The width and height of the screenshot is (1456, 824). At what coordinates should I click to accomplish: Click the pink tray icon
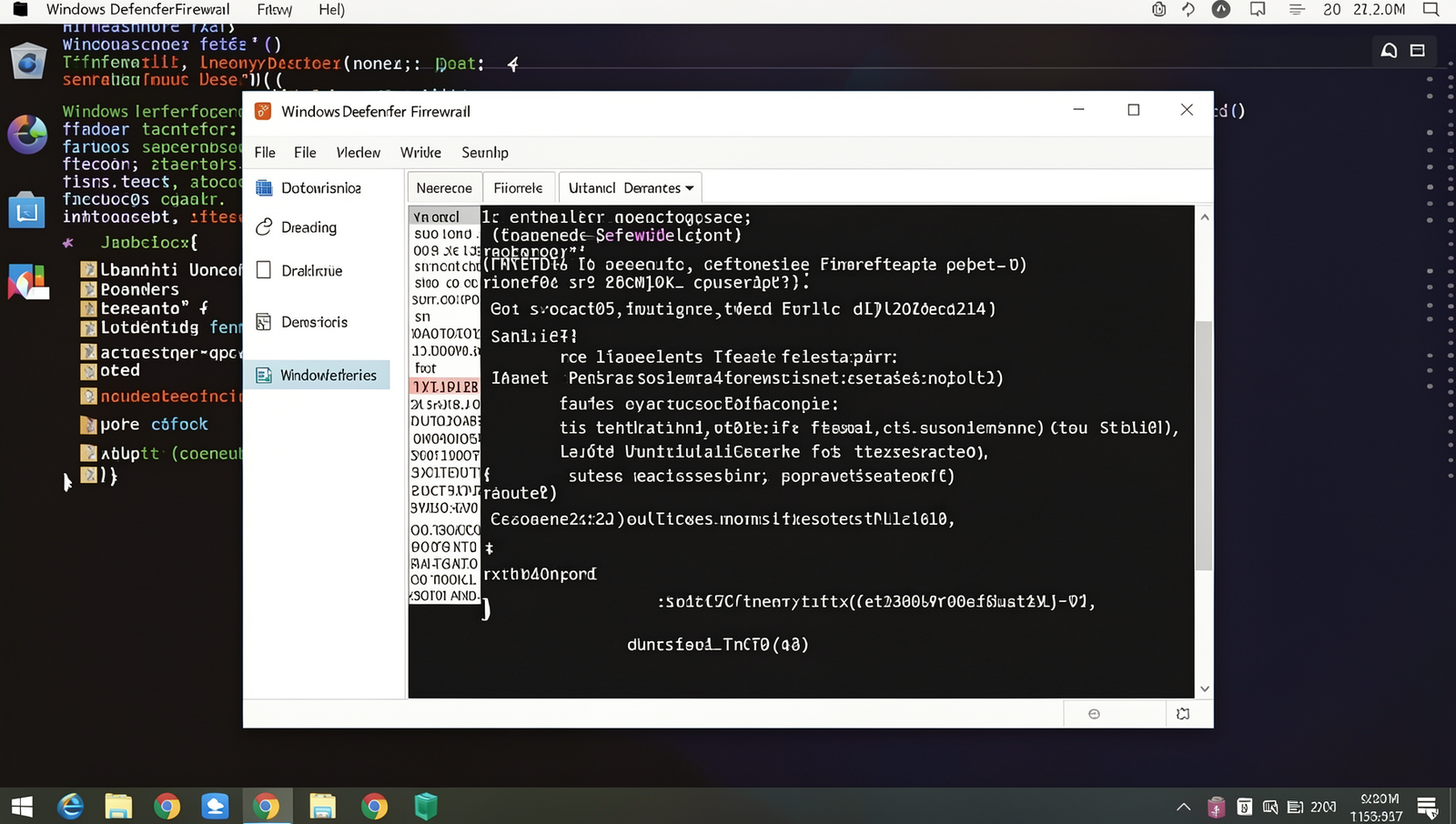click(1216, 807)
